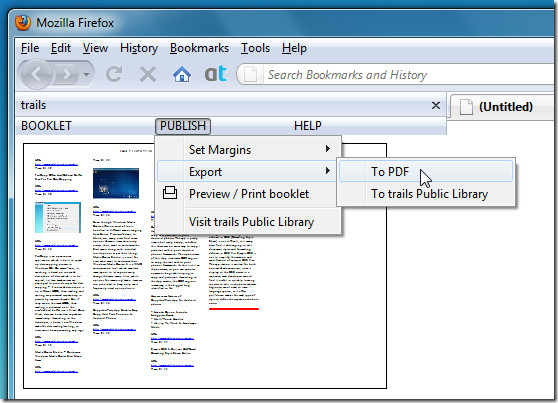Go to the home page icon
Viewport: 558px width, 403px height.
(182, 74)
